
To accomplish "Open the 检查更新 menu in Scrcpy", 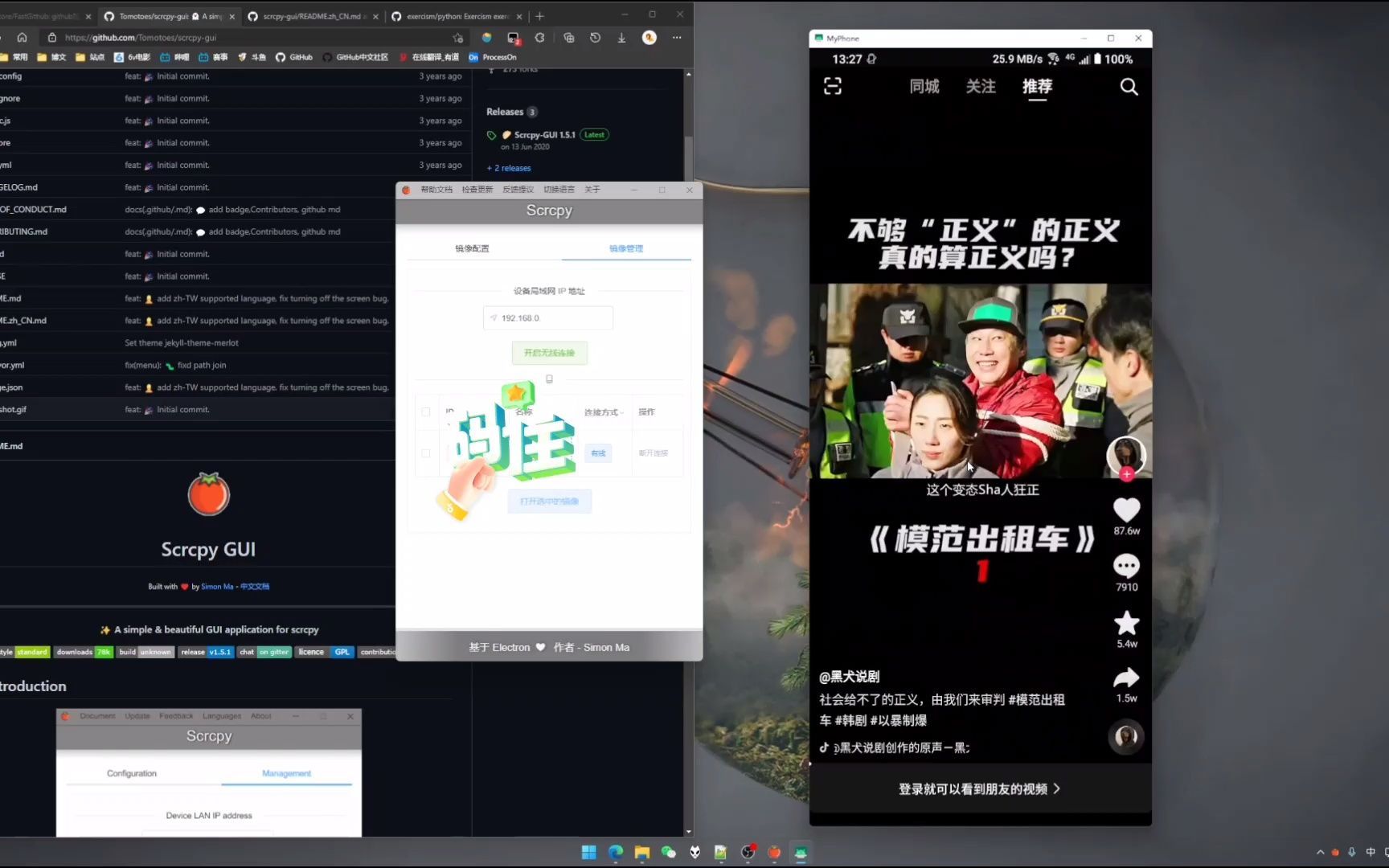I will [x=477, y=190].
